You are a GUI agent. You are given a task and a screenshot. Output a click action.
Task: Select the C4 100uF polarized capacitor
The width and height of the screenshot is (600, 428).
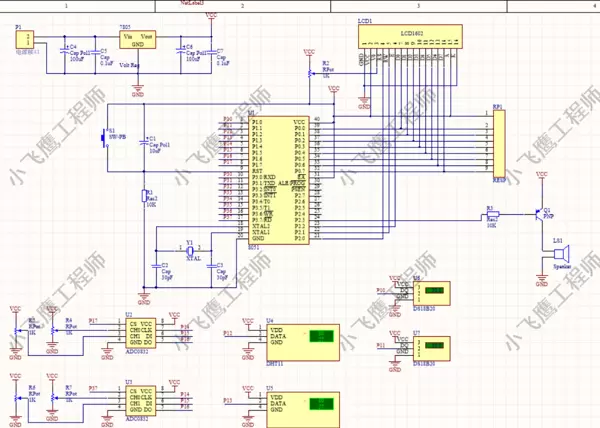coord(65,49)
